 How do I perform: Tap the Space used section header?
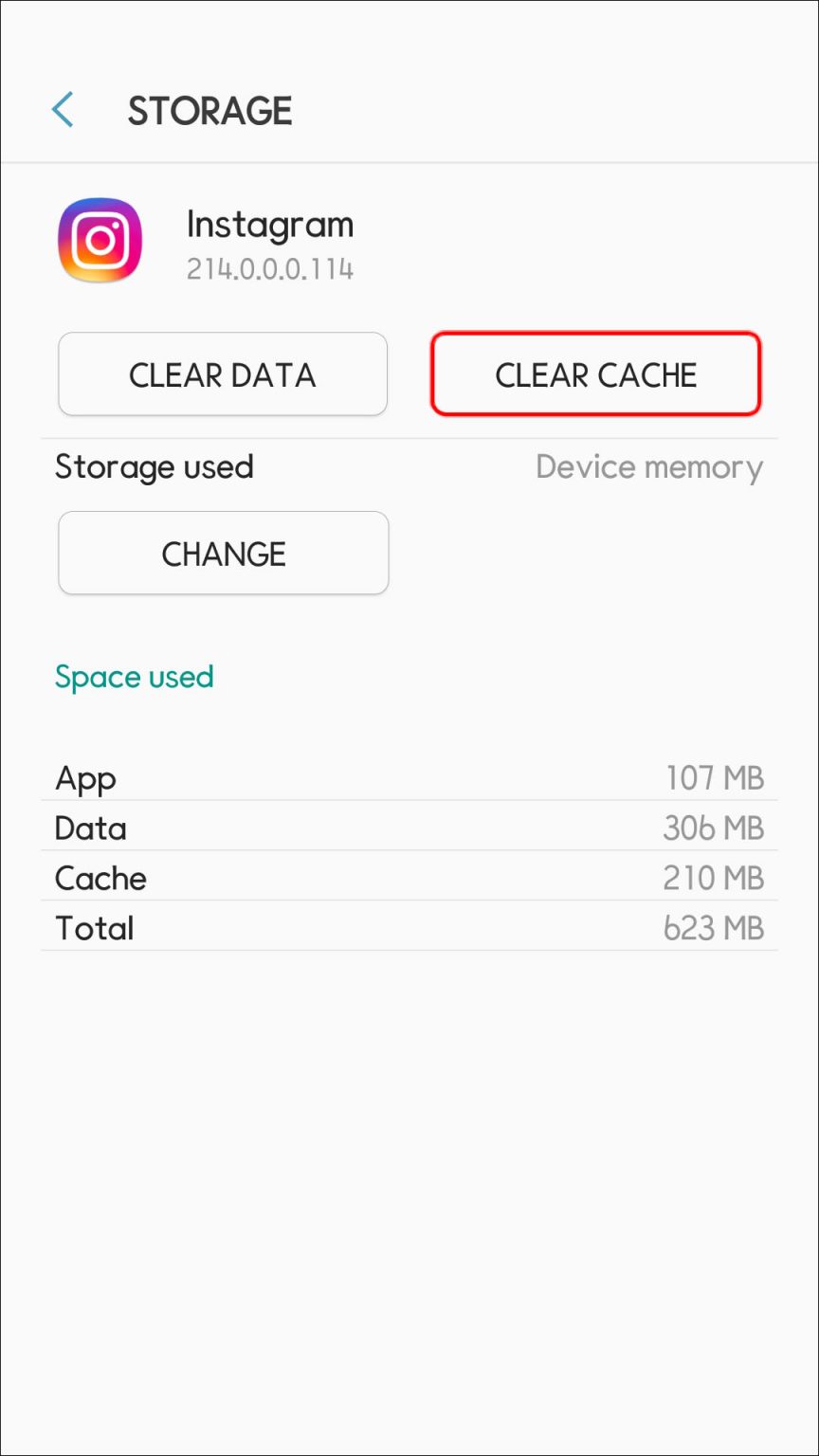[135, 677]
